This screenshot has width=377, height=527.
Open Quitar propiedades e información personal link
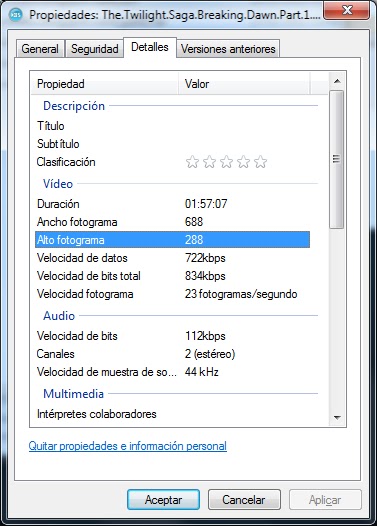click(x=128, y=446)
